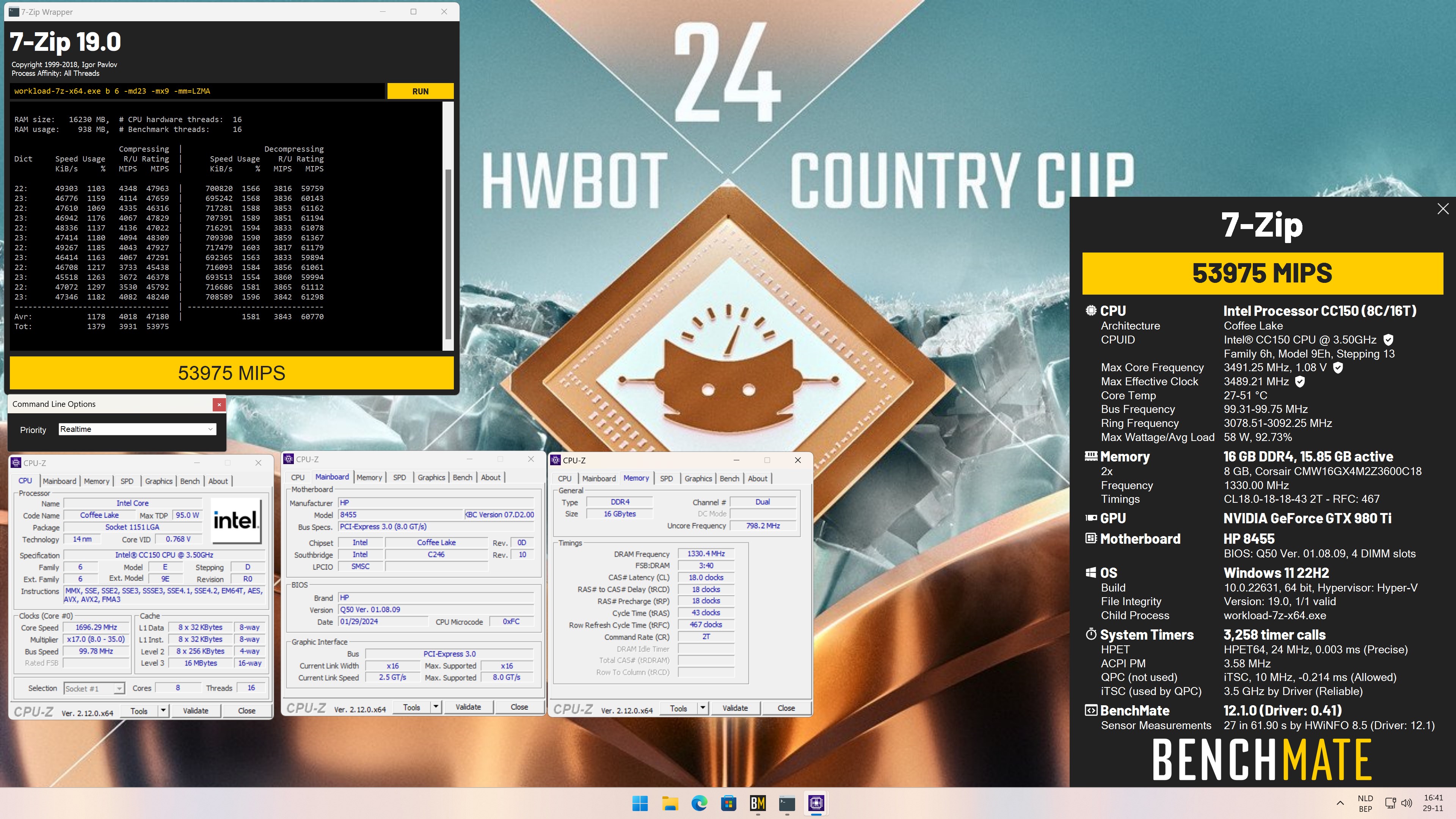Screen dimensions: 1456x819
Task: Select Bench tab in right CPU-Z window
Action: click(729, 479)
